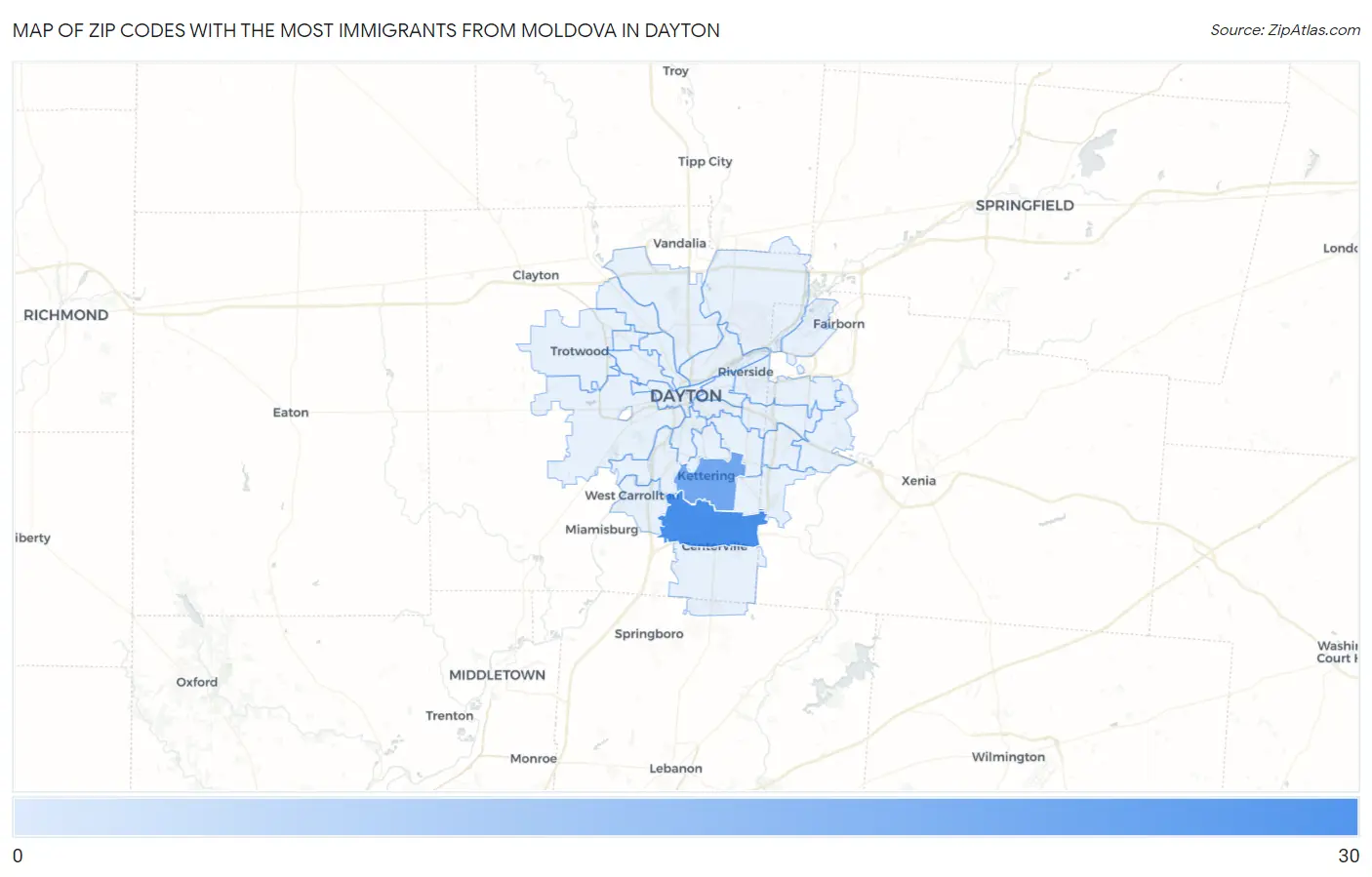
Task: Click the Lebanon label
Action: tap(676, 769)
